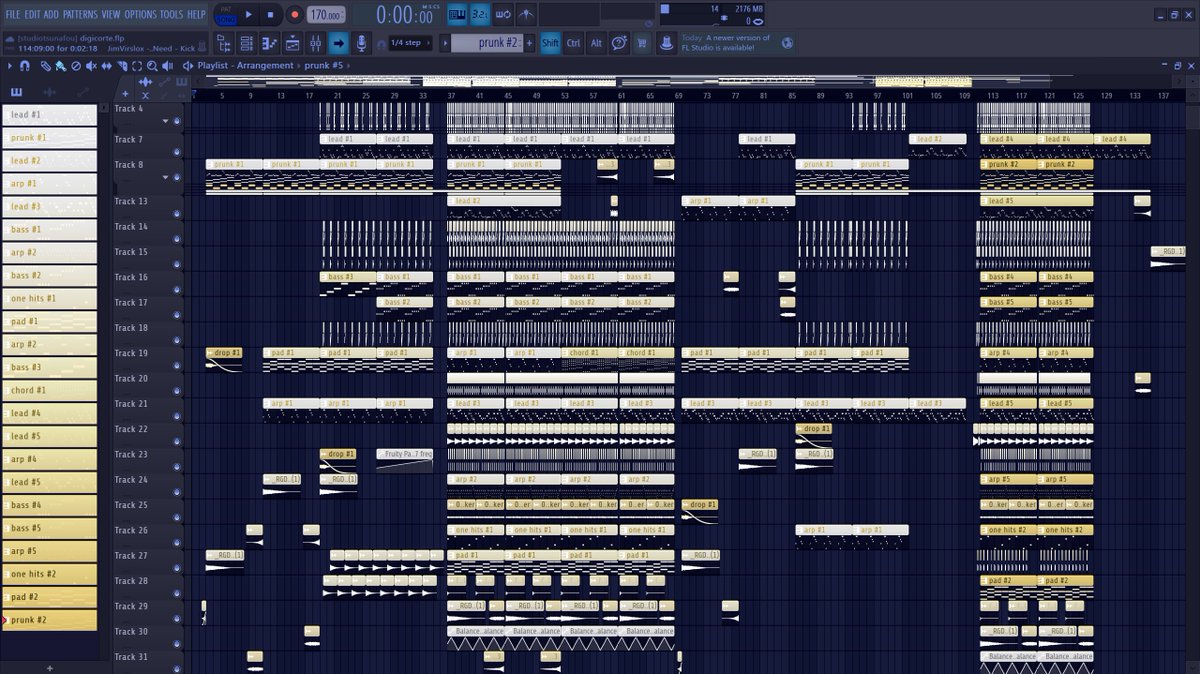
Task: Adjust the 170 tempo field
Action: (326, 15)
